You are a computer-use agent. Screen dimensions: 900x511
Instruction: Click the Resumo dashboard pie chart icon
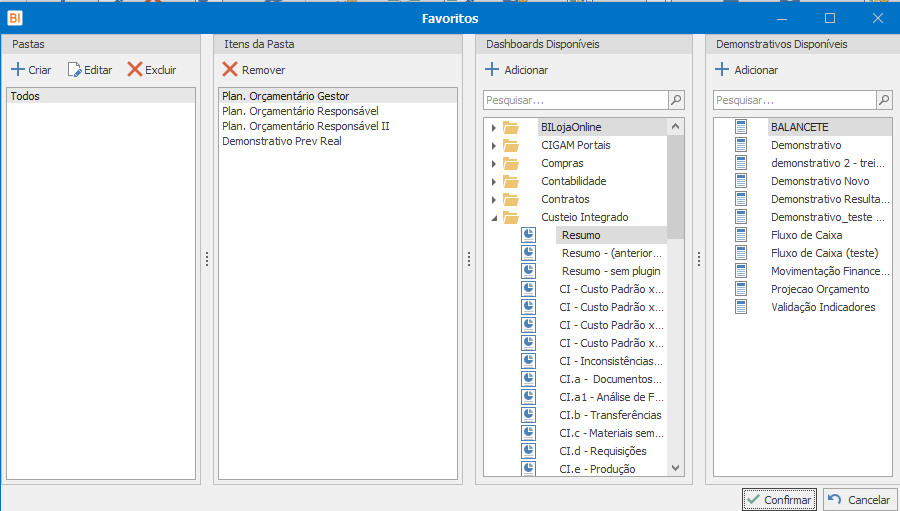[x=528, y=235]
